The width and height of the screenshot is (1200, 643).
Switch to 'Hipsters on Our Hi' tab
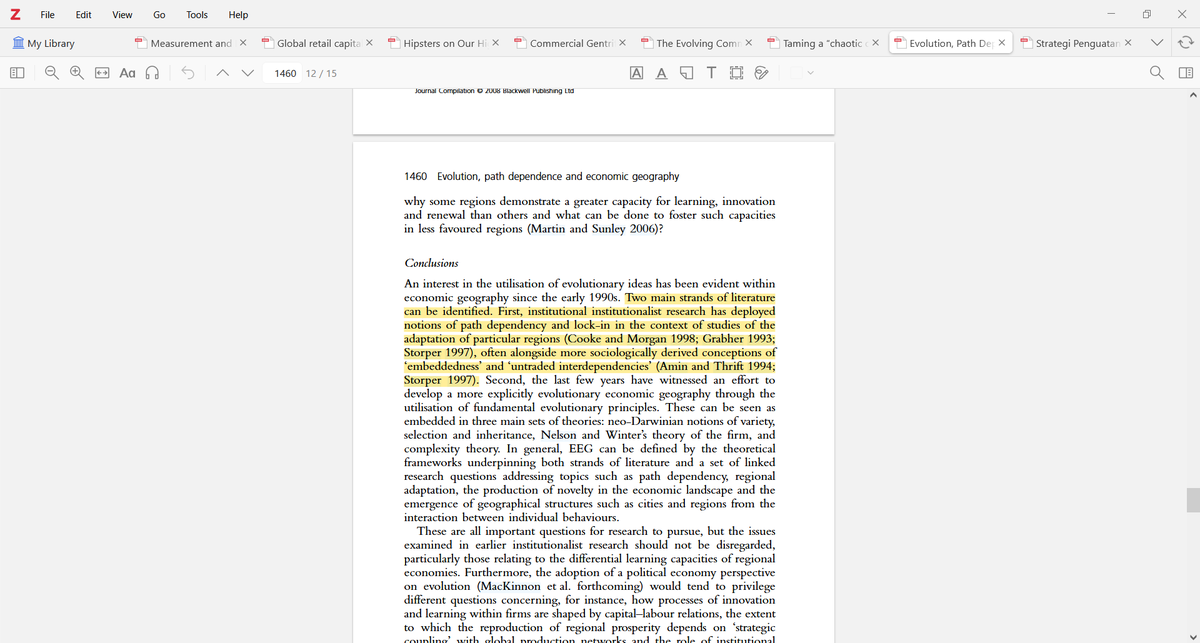pyautogui.click(x=444, y=43)
